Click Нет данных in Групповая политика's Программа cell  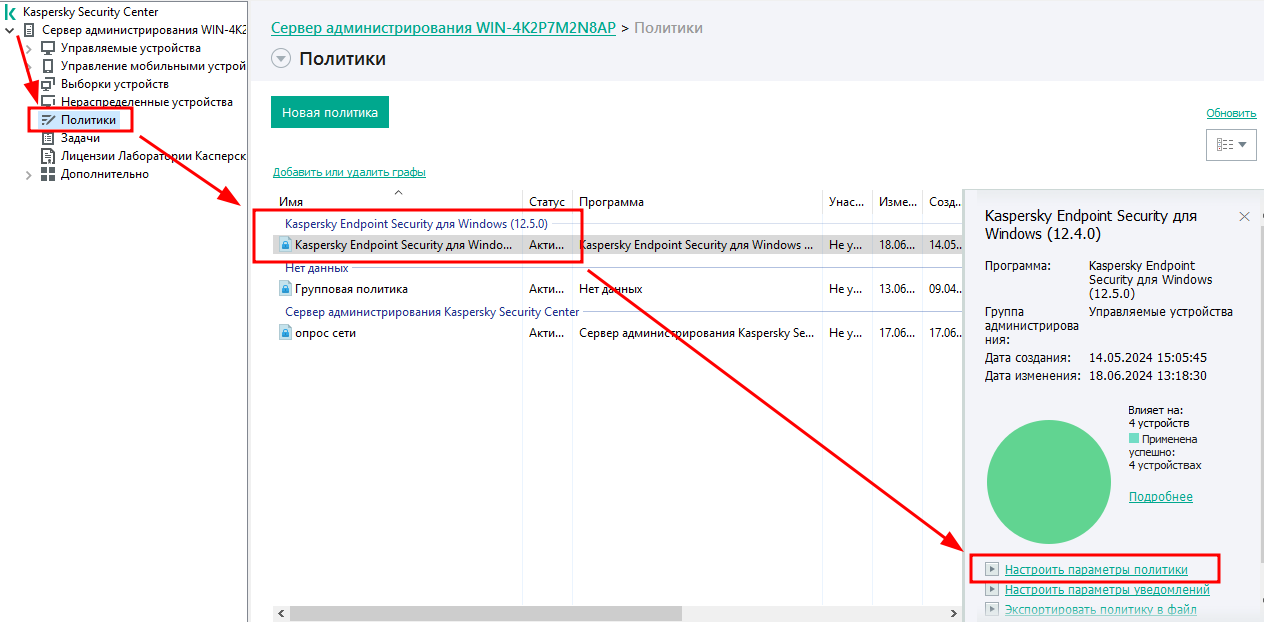tap(611, 289)
